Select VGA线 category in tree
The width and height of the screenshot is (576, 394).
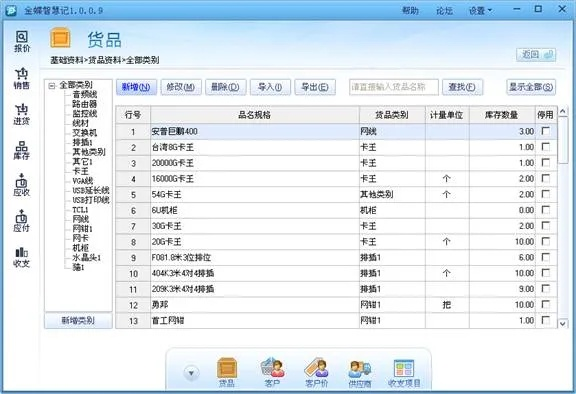tap(83, 181)
